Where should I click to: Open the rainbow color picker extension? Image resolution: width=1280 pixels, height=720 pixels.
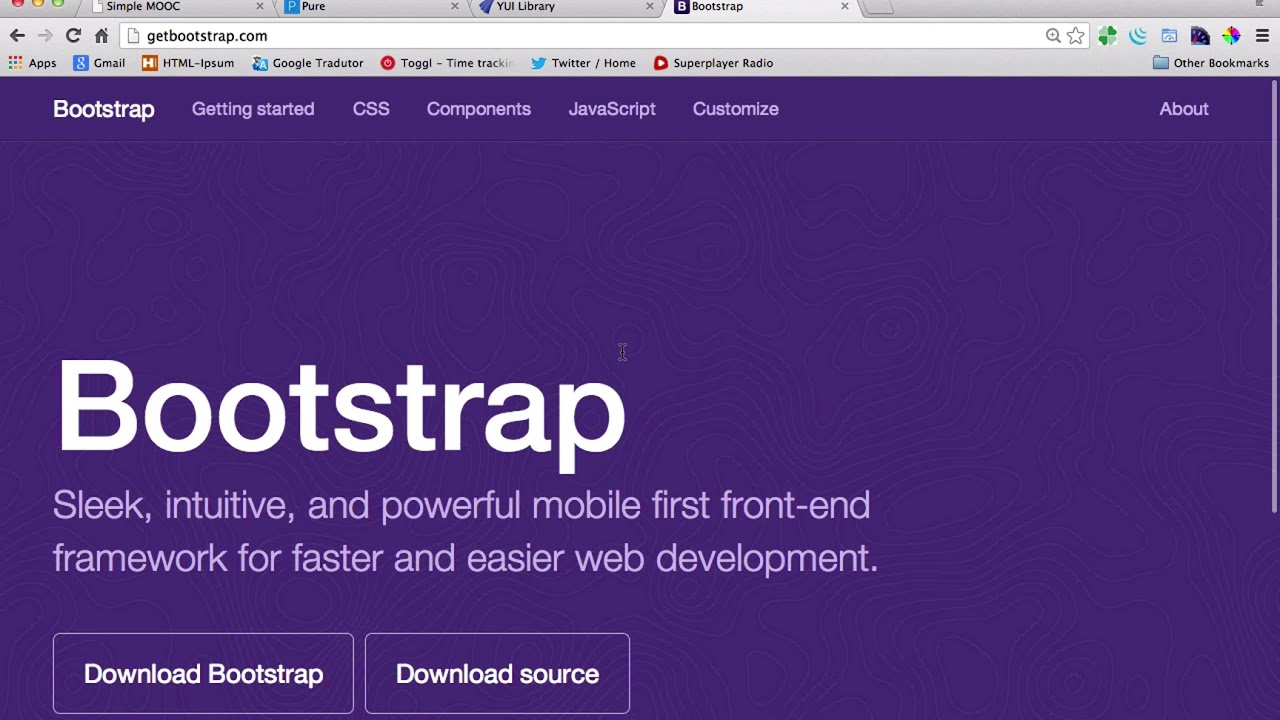click(1231, 36)
